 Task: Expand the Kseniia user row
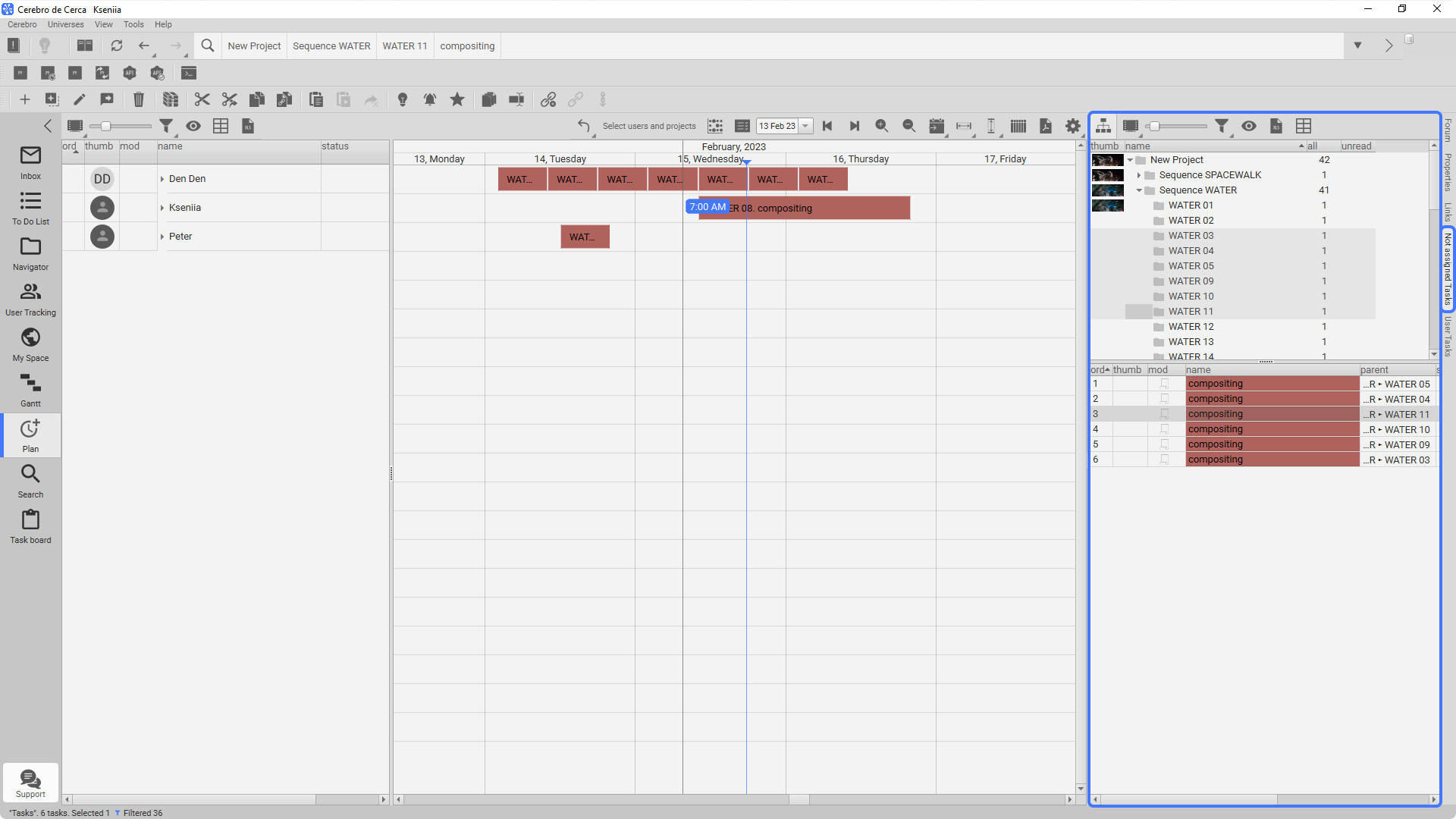162,208
